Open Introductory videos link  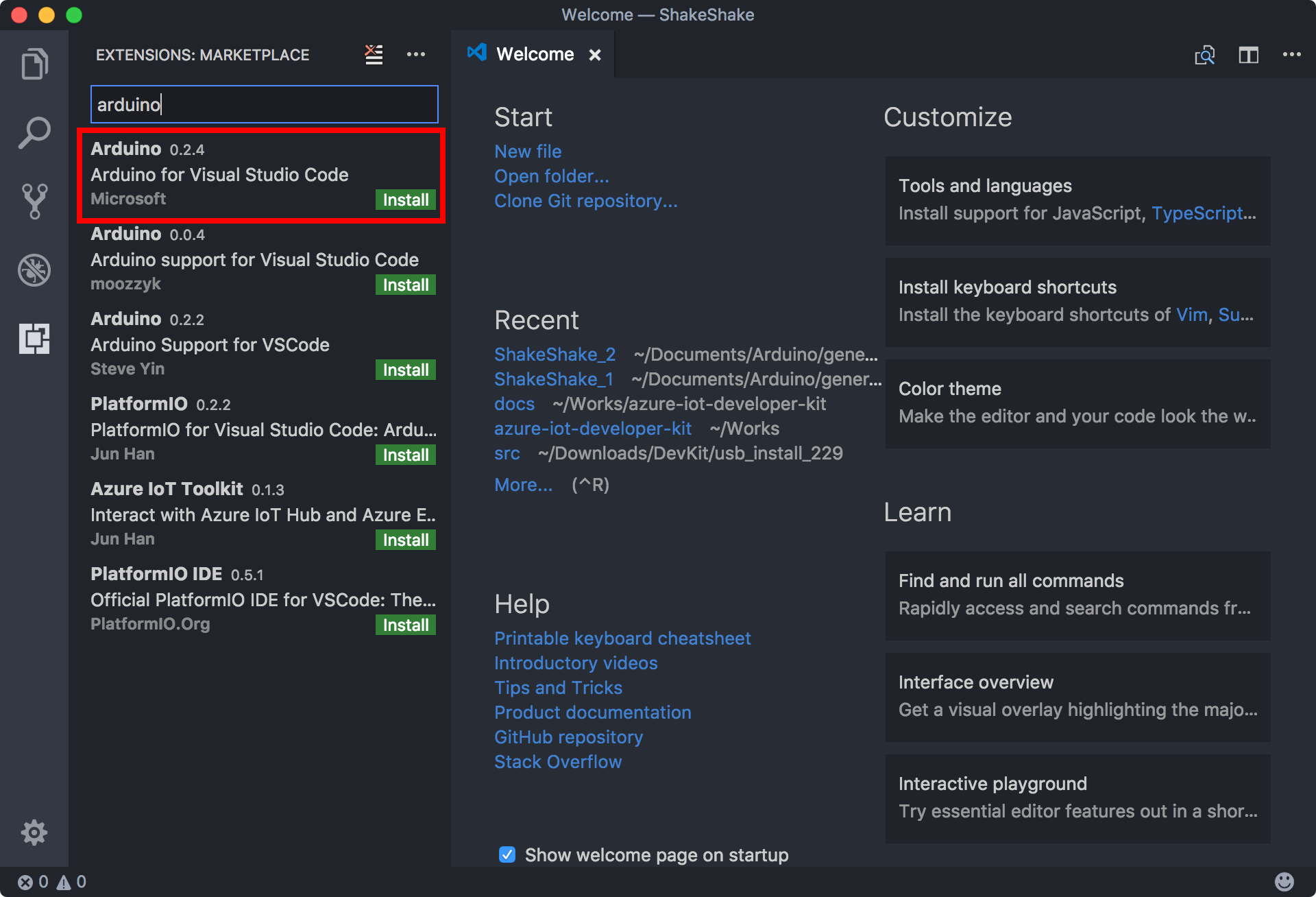click(x=576, y=663)
